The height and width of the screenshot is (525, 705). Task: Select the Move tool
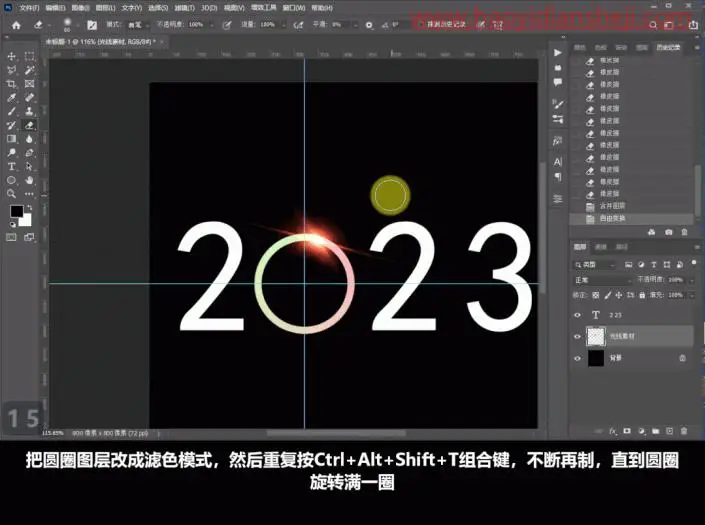click(12, 57)
